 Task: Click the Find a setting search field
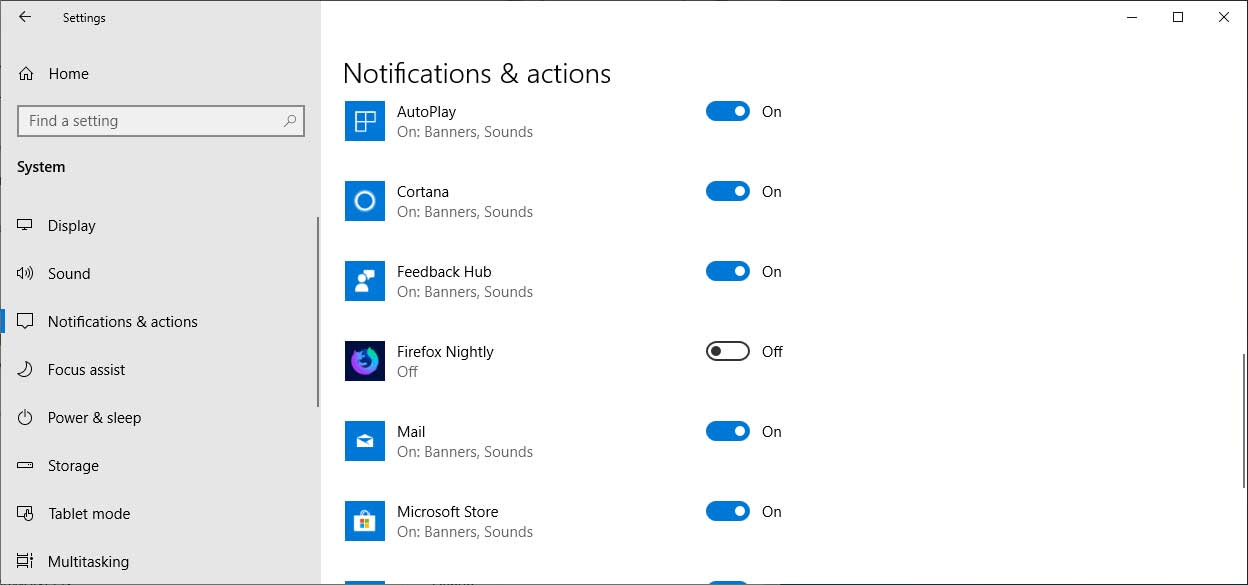tap(161, 121)
